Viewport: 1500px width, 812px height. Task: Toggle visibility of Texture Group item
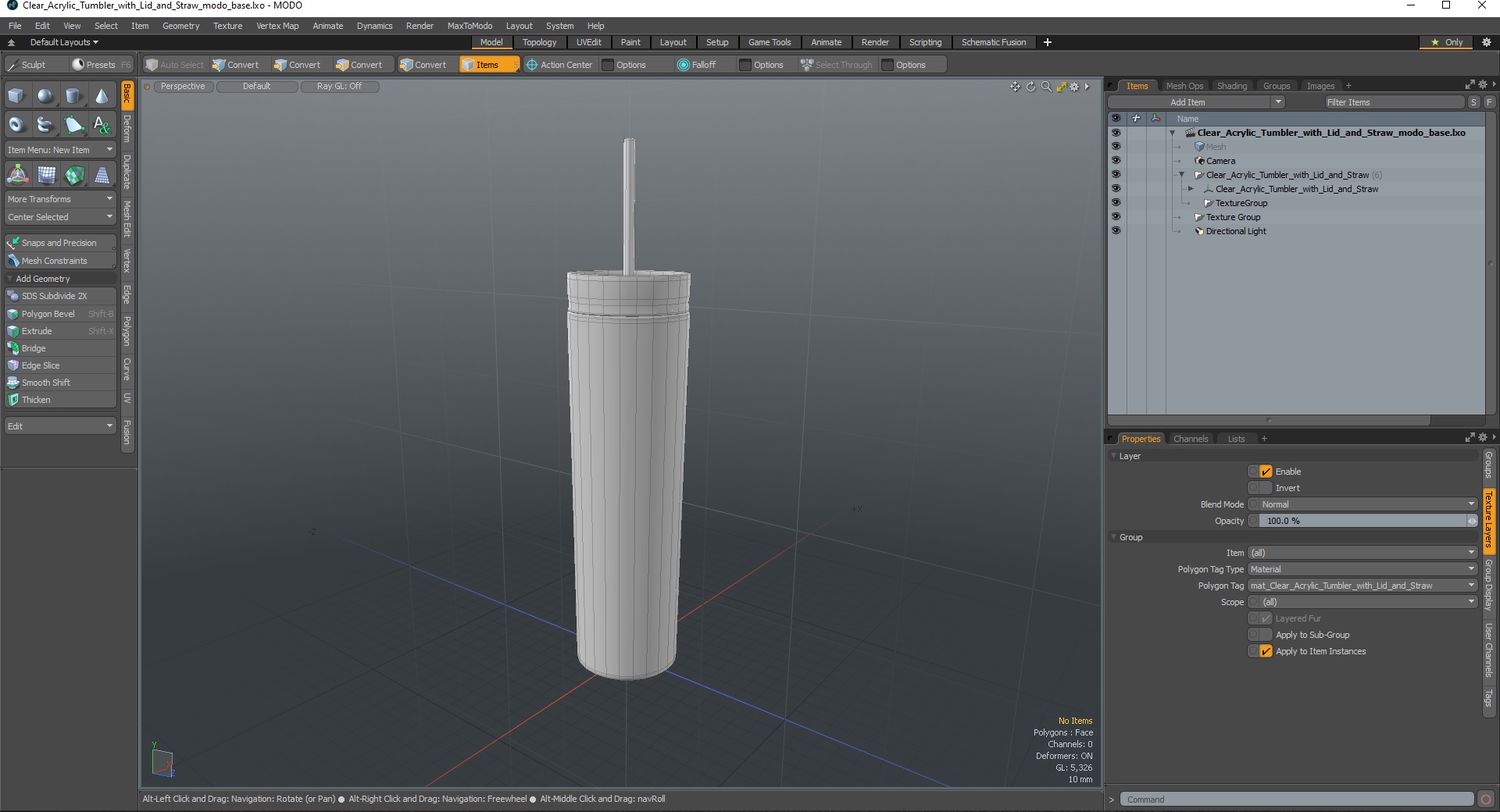[1116, 216]
